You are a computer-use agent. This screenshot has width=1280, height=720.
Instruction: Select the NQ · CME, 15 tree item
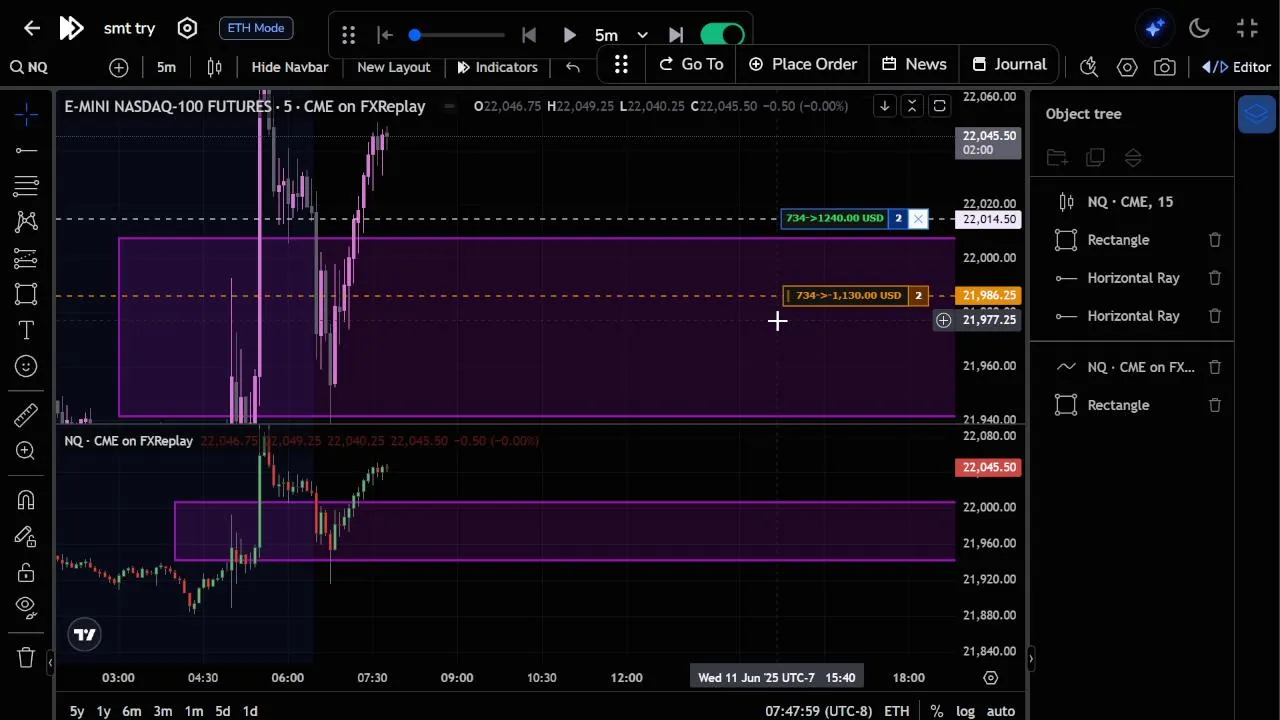1132,202
